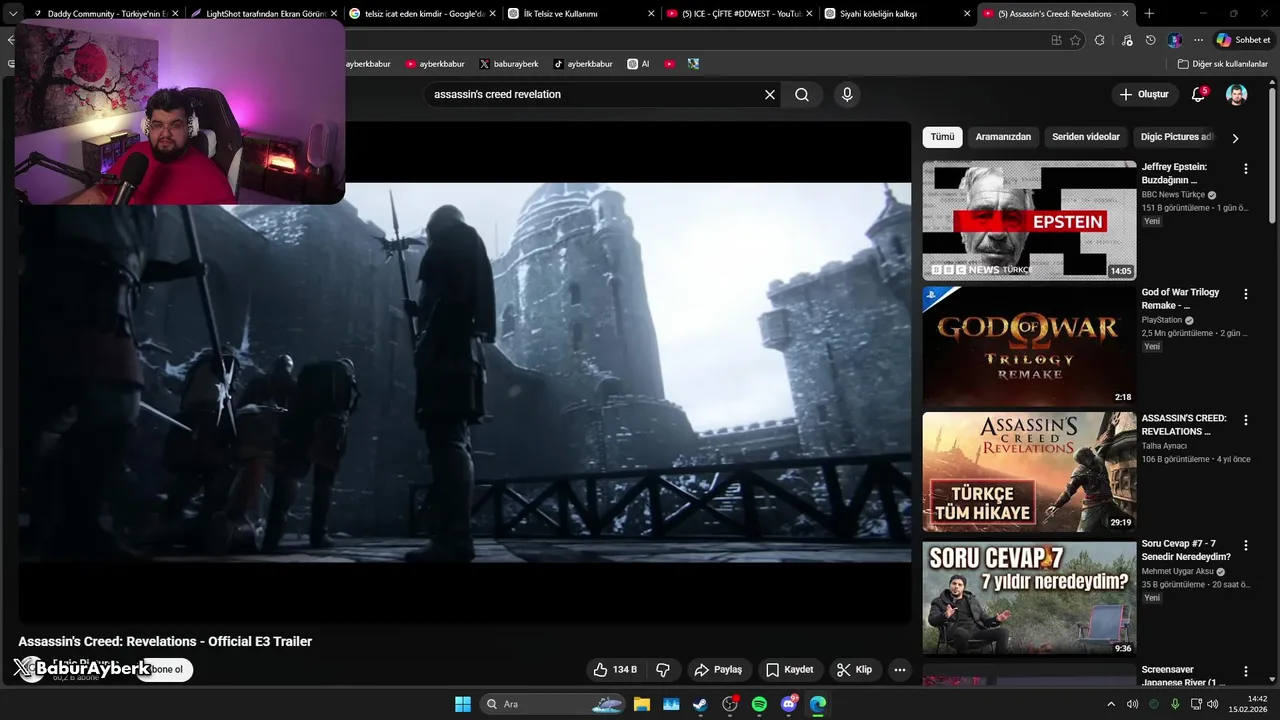Create a clip with Klip button

pos(855,670)
